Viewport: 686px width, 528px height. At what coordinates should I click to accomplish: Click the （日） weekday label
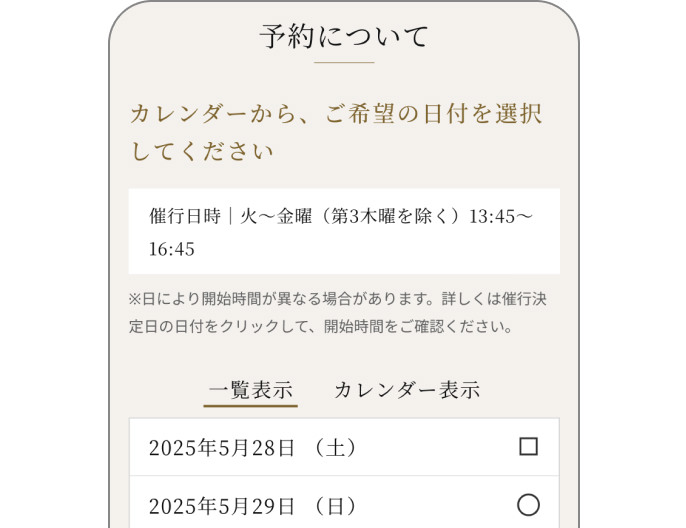tap(335, 506)
